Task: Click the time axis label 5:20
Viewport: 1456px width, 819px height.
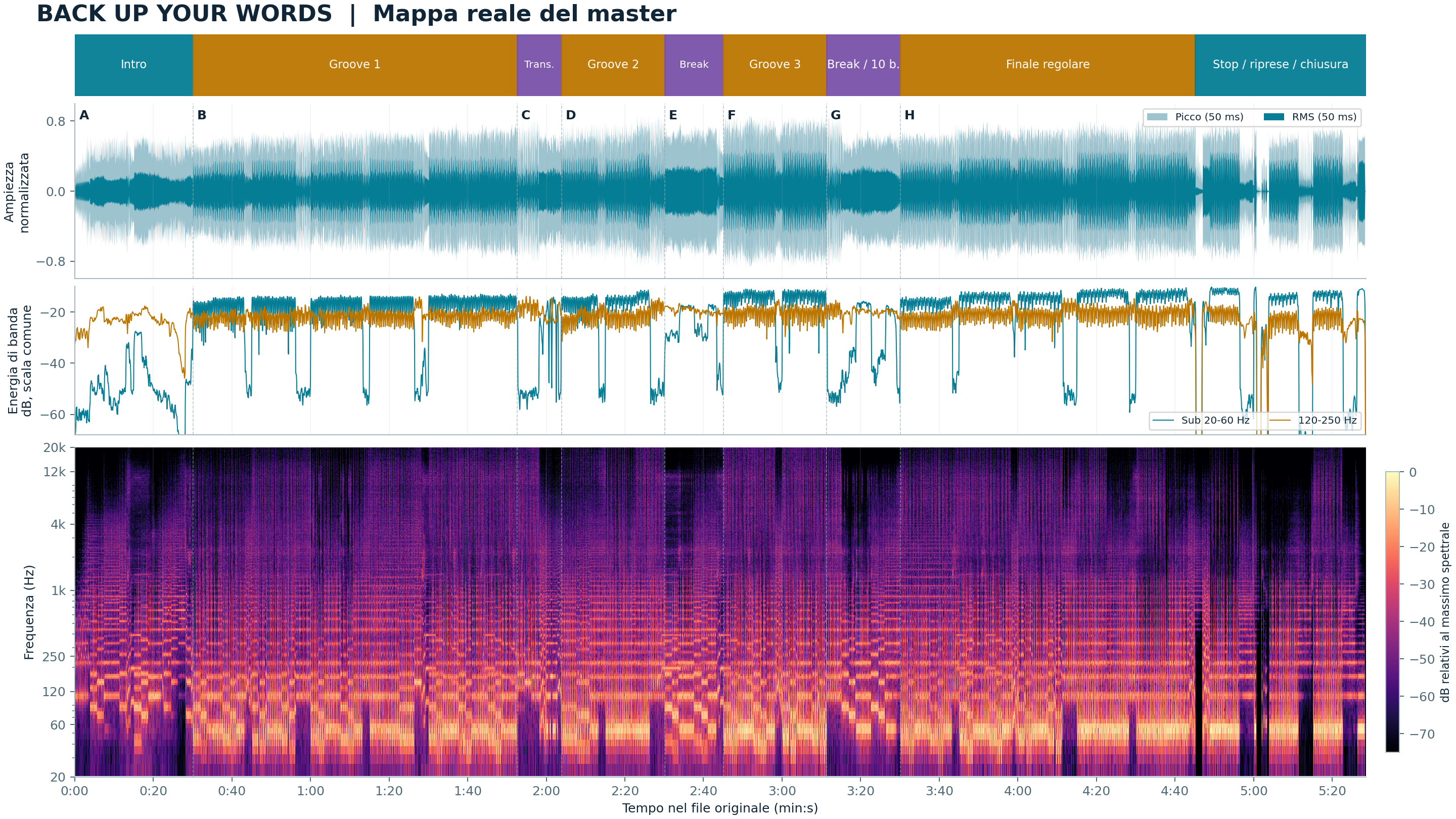Action: coord(1332,791)
